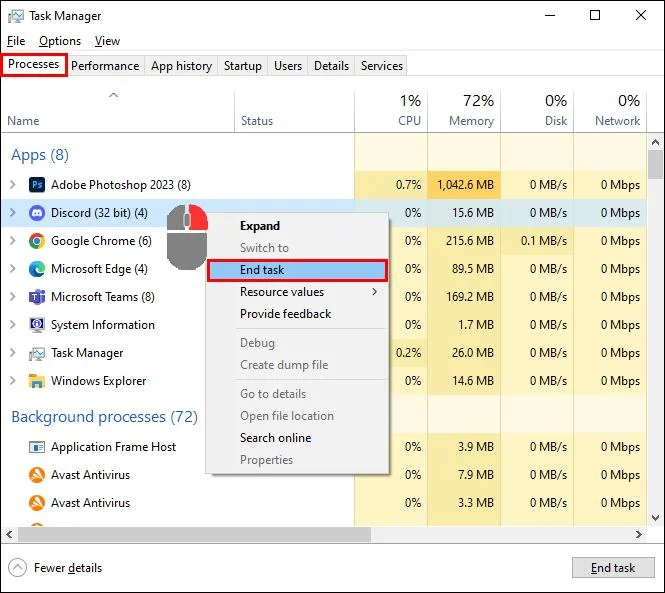Click the End task button at bottom
This screenshot has width=665, height=593.
(613, 568)
